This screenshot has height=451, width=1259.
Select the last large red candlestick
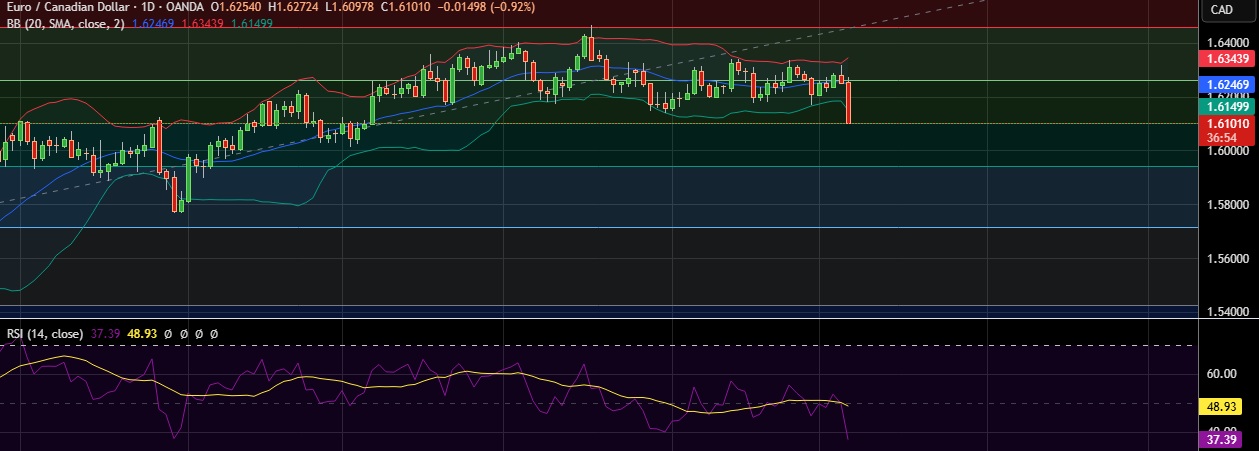click(x=848, y=103)
